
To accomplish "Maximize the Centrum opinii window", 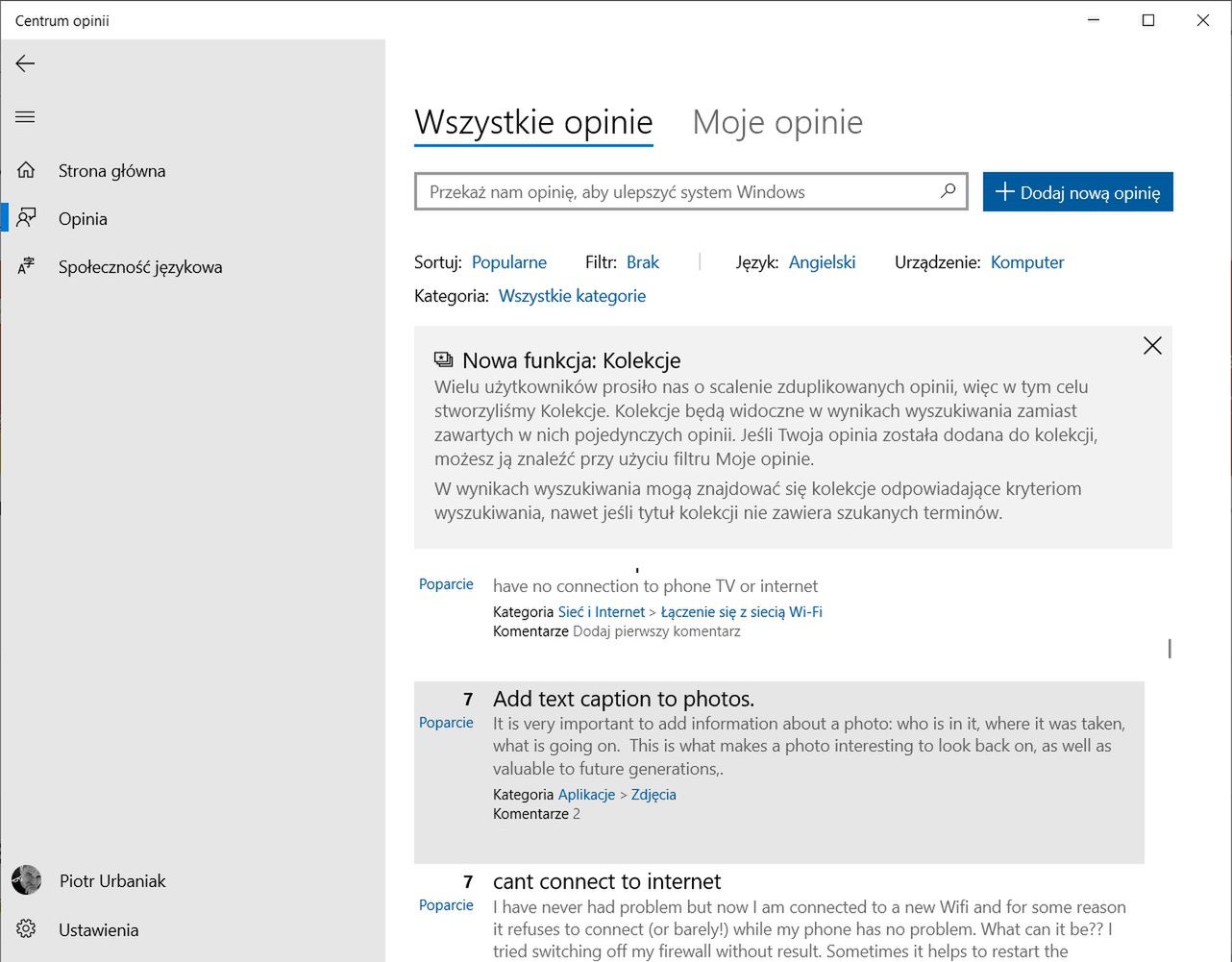I will pos(1147,20).
